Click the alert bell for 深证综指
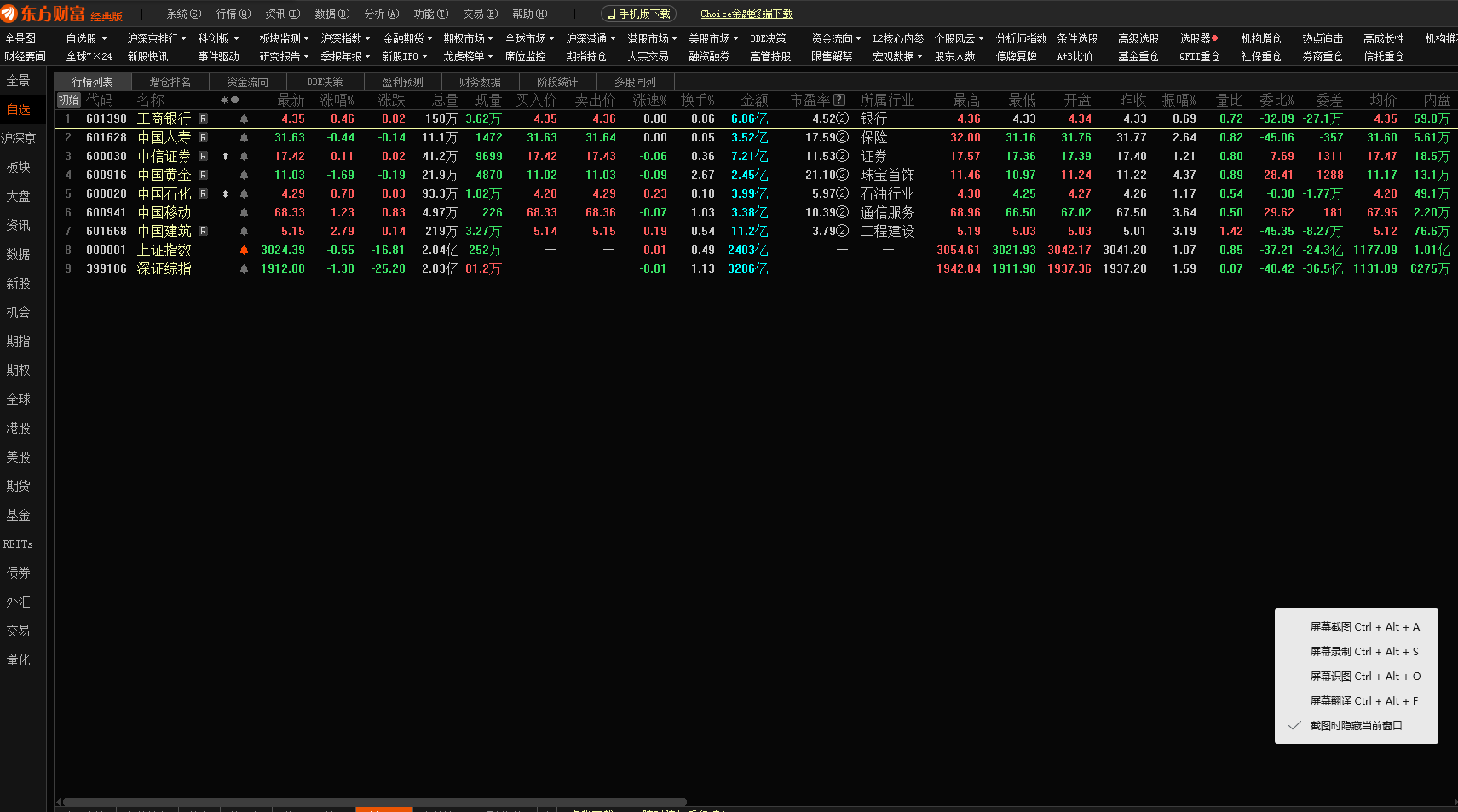This screenshot has height=812, width=1458. point(244,269)
